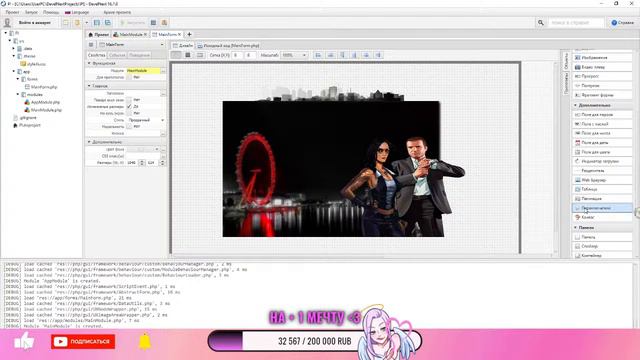Toggle the 'Для прототипов' checkbox
Viewport: 640px width, 360px height.
coord(129,77)
